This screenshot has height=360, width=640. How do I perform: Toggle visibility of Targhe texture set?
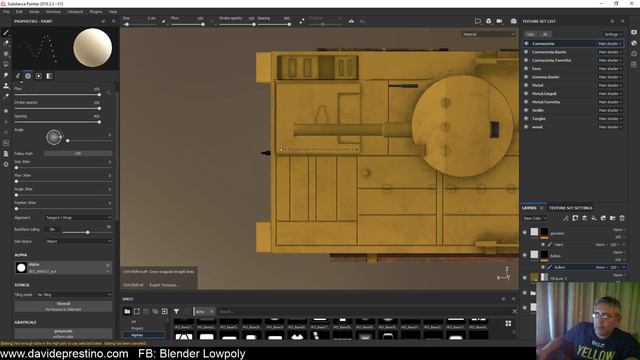[526, 118]
